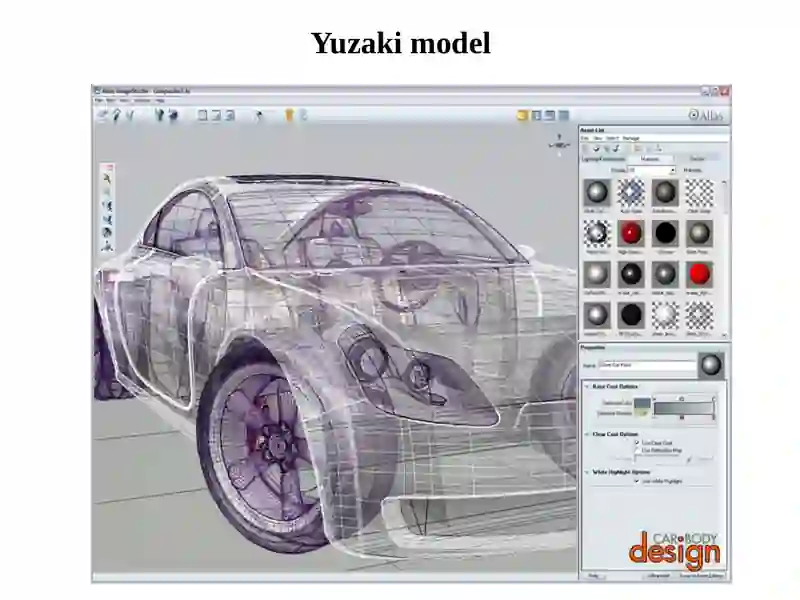Screen dimensions: 800x600
Task: Open the Display dropdown in the Asset List
Action: 652,170
